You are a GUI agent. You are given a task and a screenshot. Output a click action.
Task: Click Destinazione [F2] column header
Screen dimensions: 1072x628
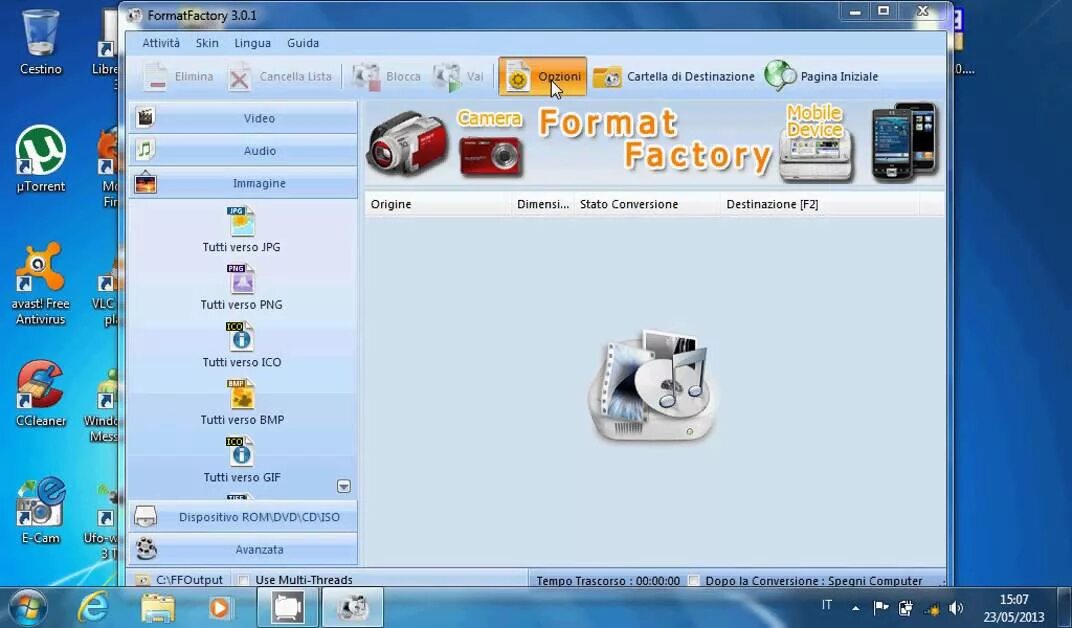click(820, 204)
